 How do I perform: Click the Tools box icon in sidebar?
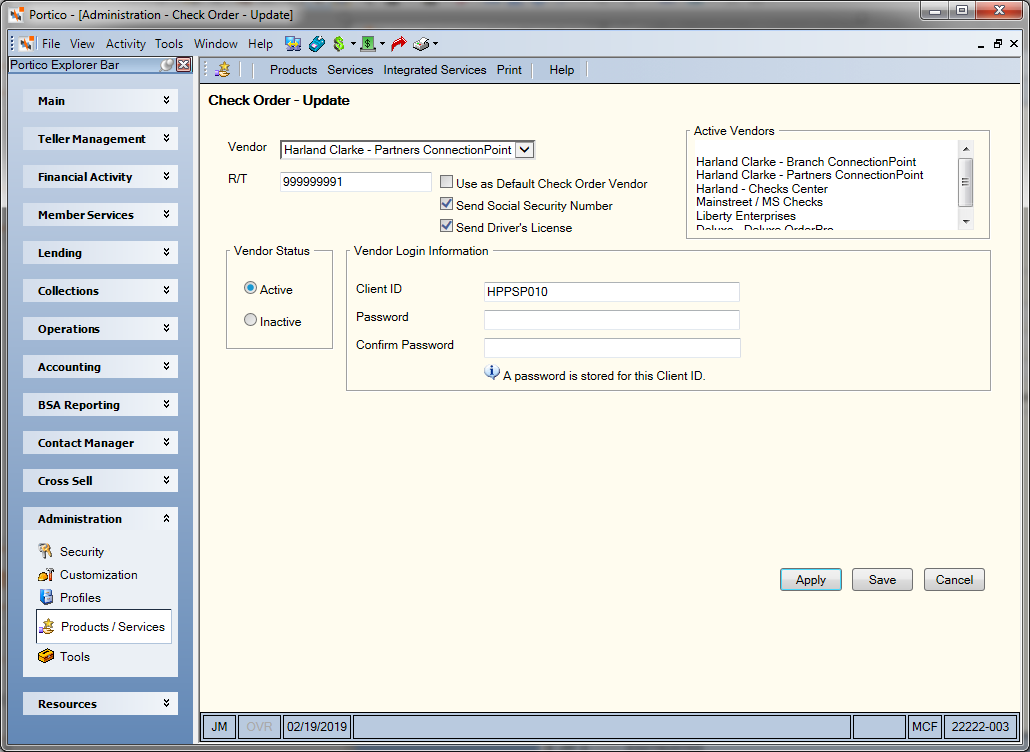point(45,656)
